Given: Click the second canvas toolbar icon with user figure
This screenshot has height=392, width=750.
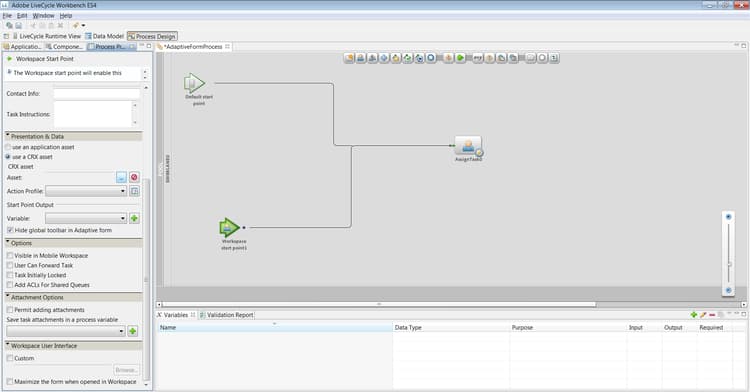Looking at the screenshot, I should click(361, 58).
